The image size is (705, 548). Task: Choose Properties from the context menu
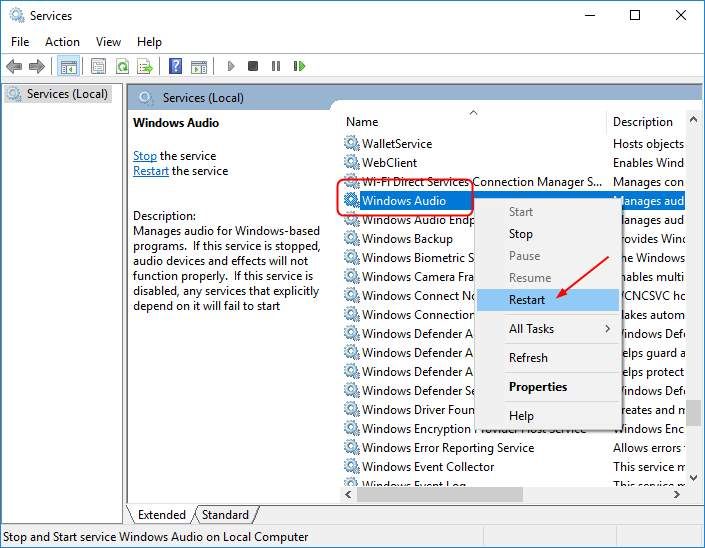[548, 387]
